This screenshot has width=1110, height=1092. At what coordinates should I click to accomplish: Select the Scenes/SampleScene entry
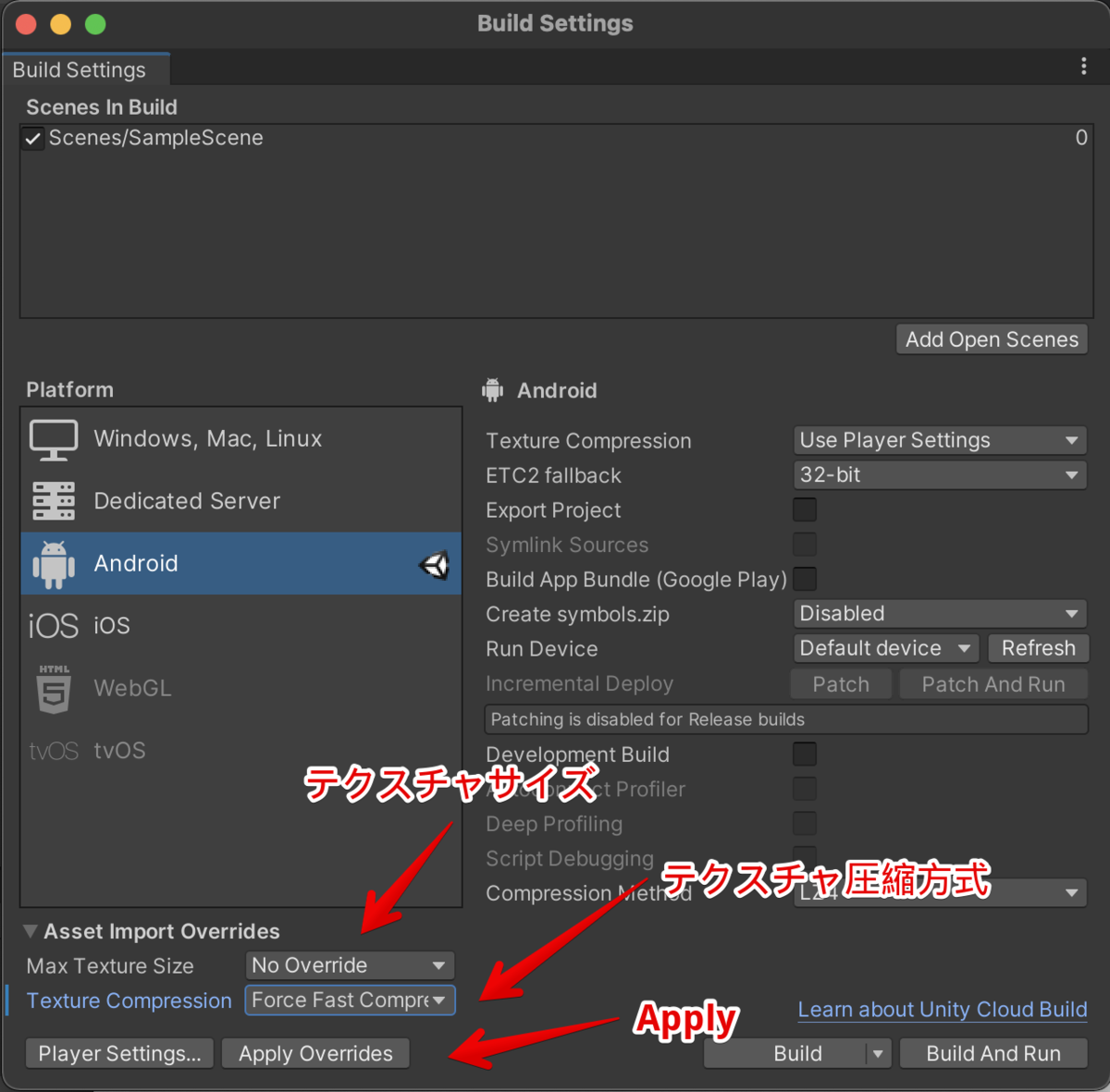pyautogui.click(x=556, y=139)
